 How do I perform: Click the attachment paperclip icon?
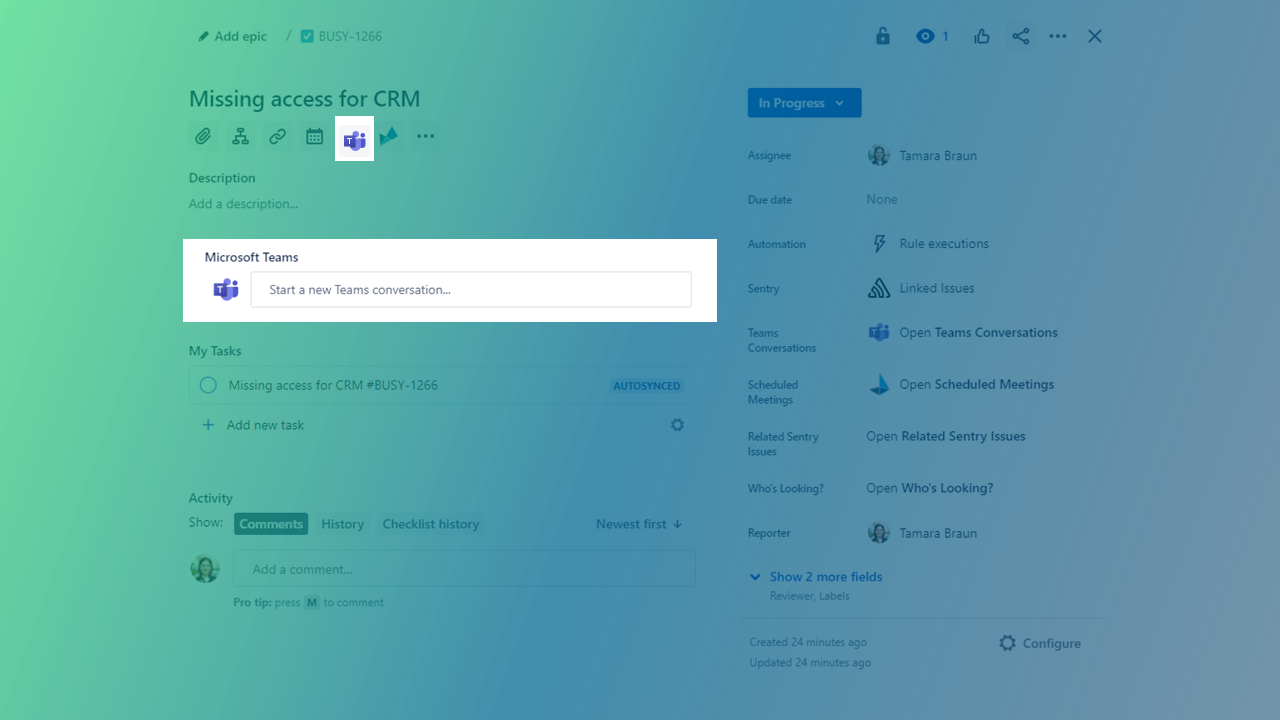tap(203, 137)
